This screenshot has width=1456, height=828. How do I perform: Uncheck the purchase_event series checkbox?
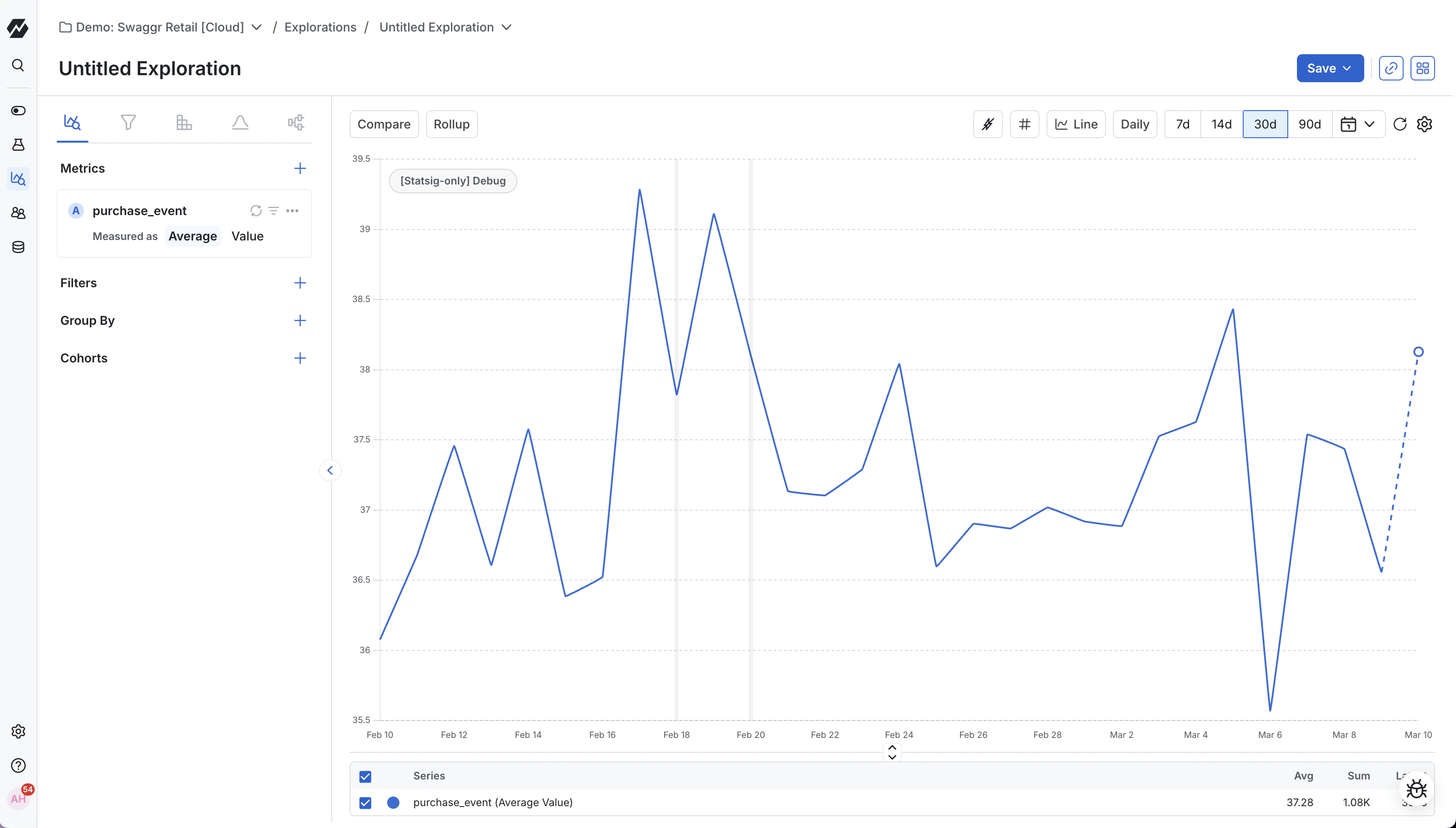point(365,803)
